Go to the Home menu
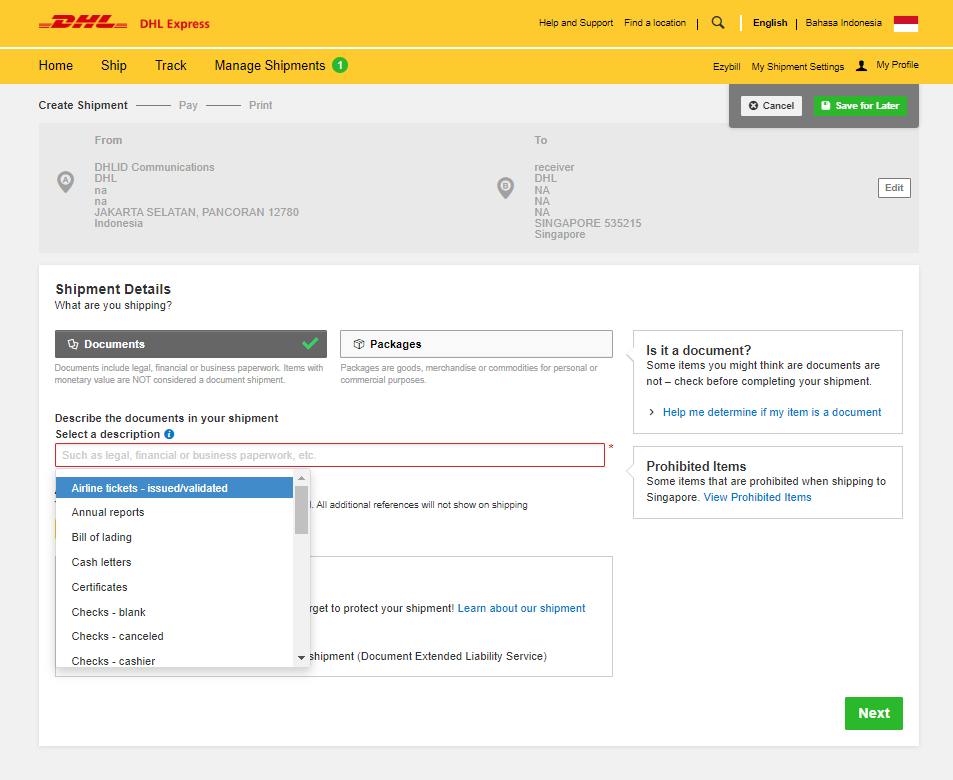This screenshot has height=780, width=953. click(56, 66)
